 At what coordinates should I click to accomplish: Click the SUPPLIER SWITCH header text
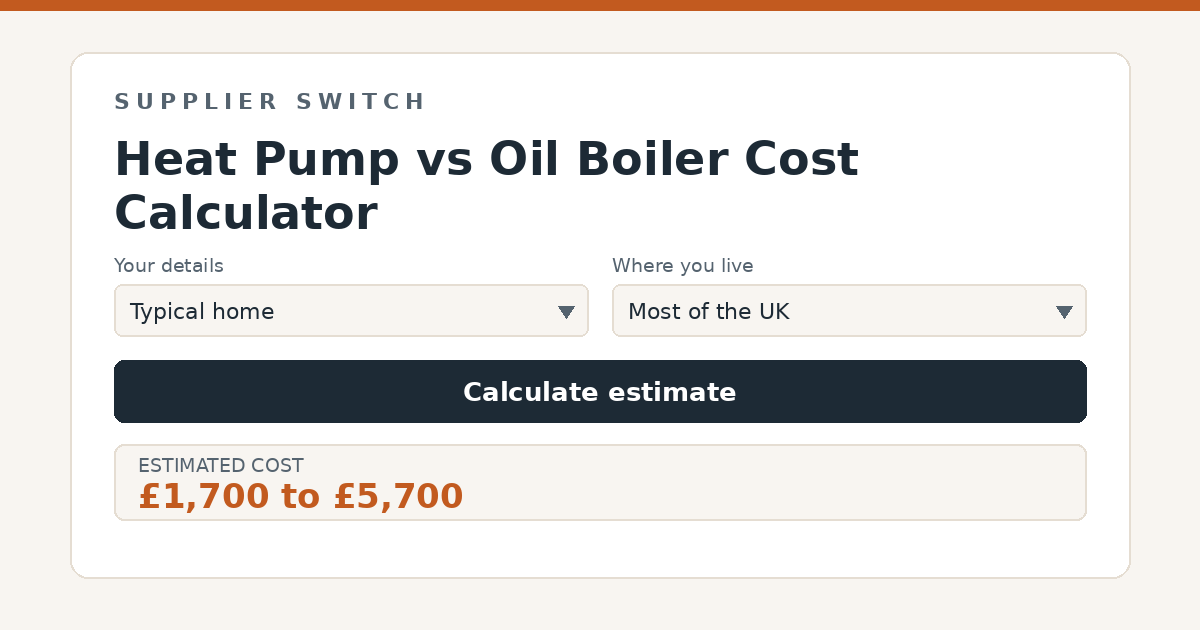270,102
